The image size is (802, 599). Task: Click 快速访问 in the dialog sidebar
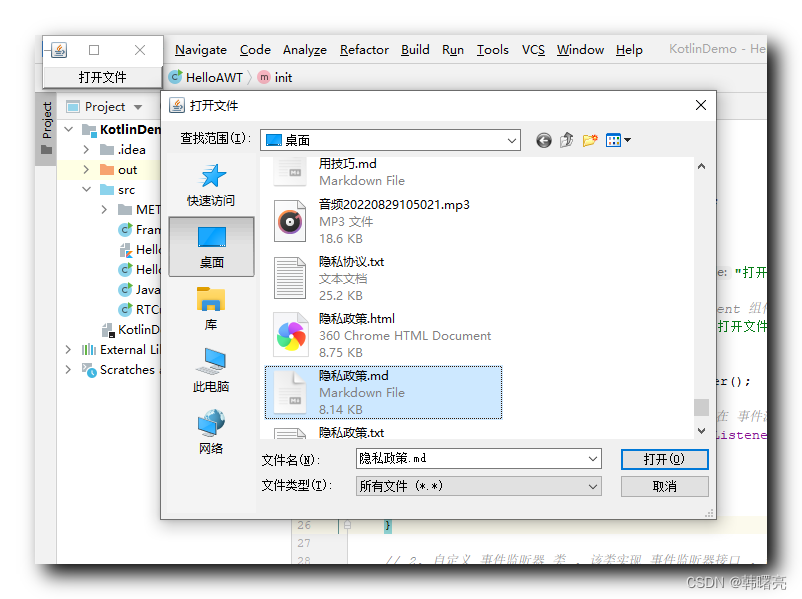(x=213, y=185)
